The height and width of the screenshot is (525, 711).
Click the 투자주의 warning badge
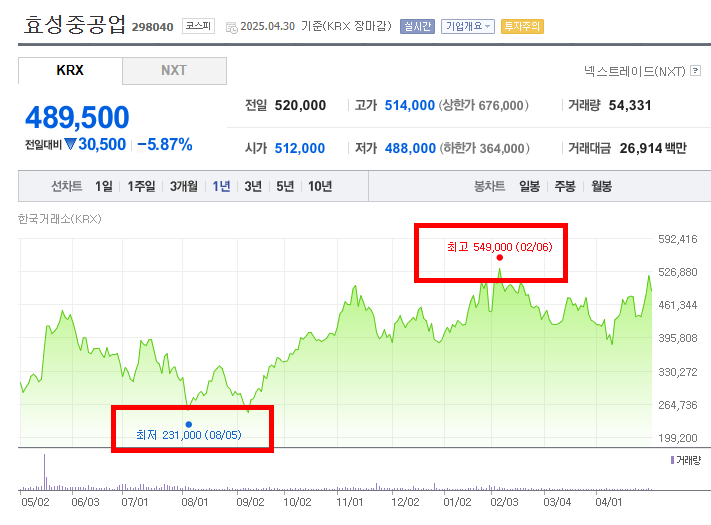tap(522, 26)
